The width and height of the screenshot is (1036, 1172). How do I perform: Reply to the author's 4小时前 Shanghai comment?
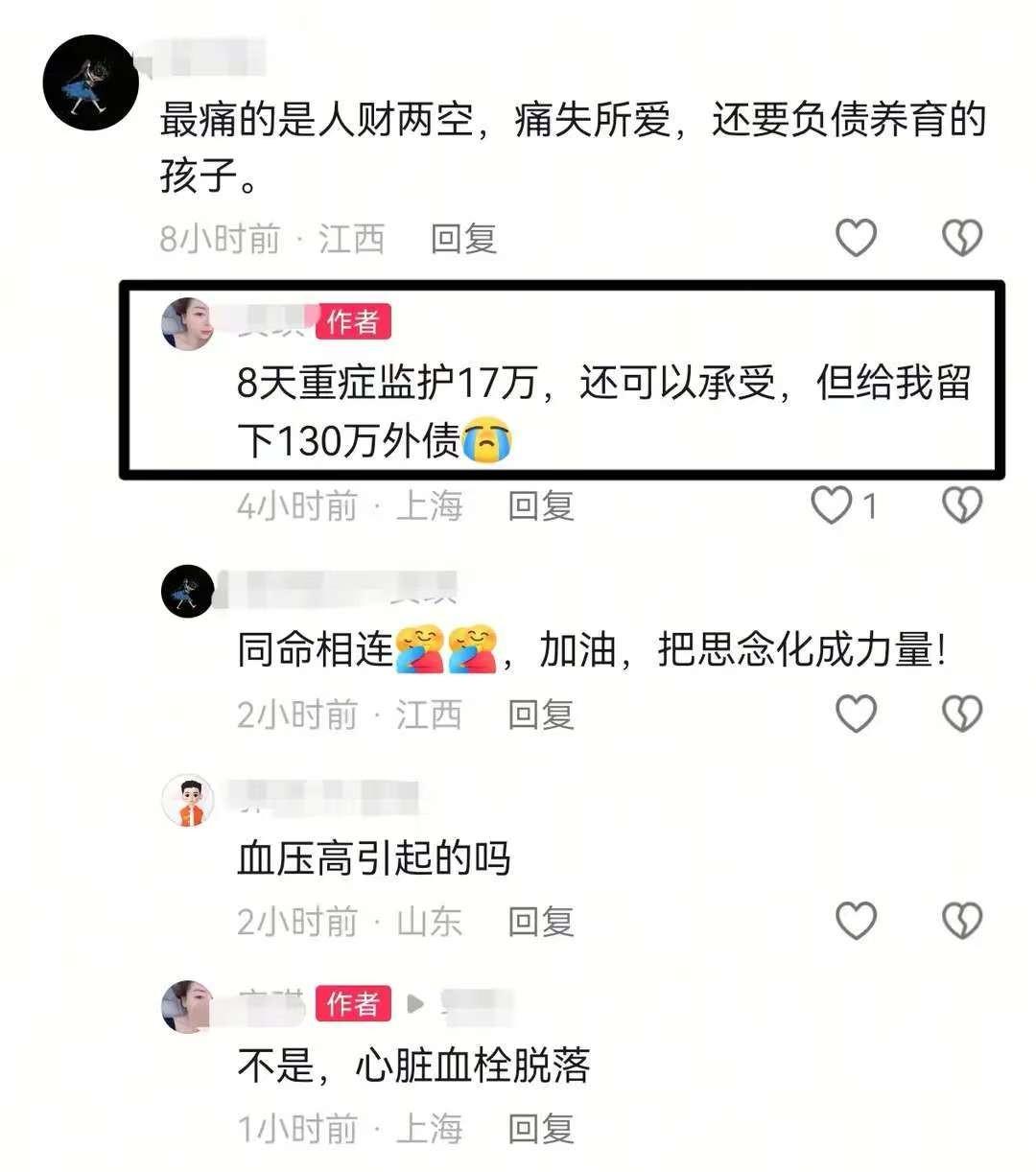(x=541, y=505)
